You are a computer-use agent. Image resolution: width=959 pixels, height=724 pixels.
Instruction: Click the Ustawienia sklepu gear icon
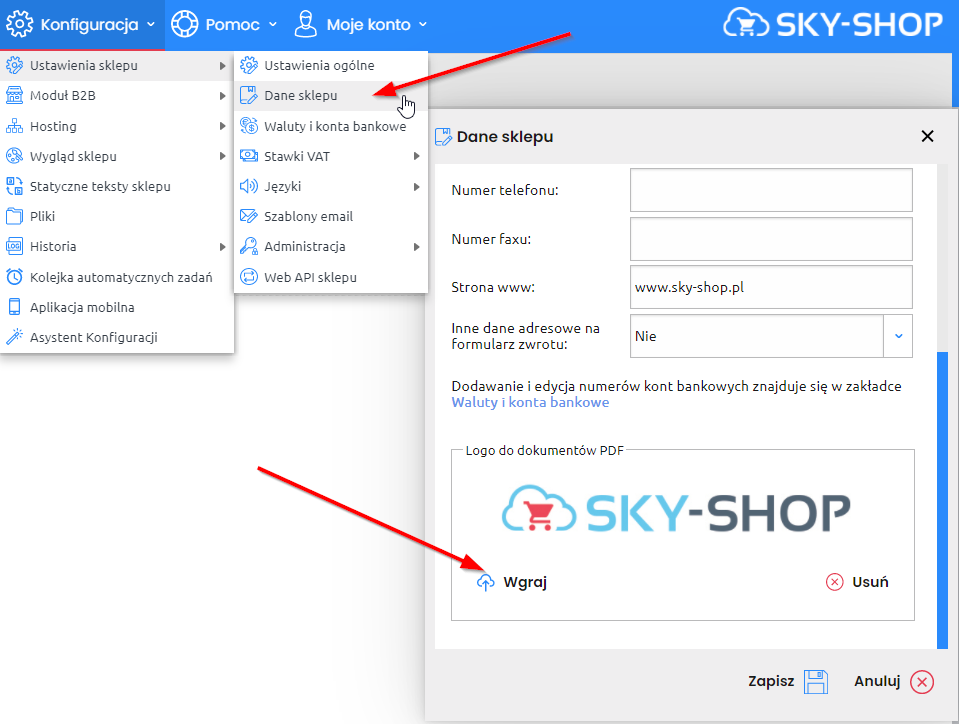pyautogui.click(x=14, y=65)
